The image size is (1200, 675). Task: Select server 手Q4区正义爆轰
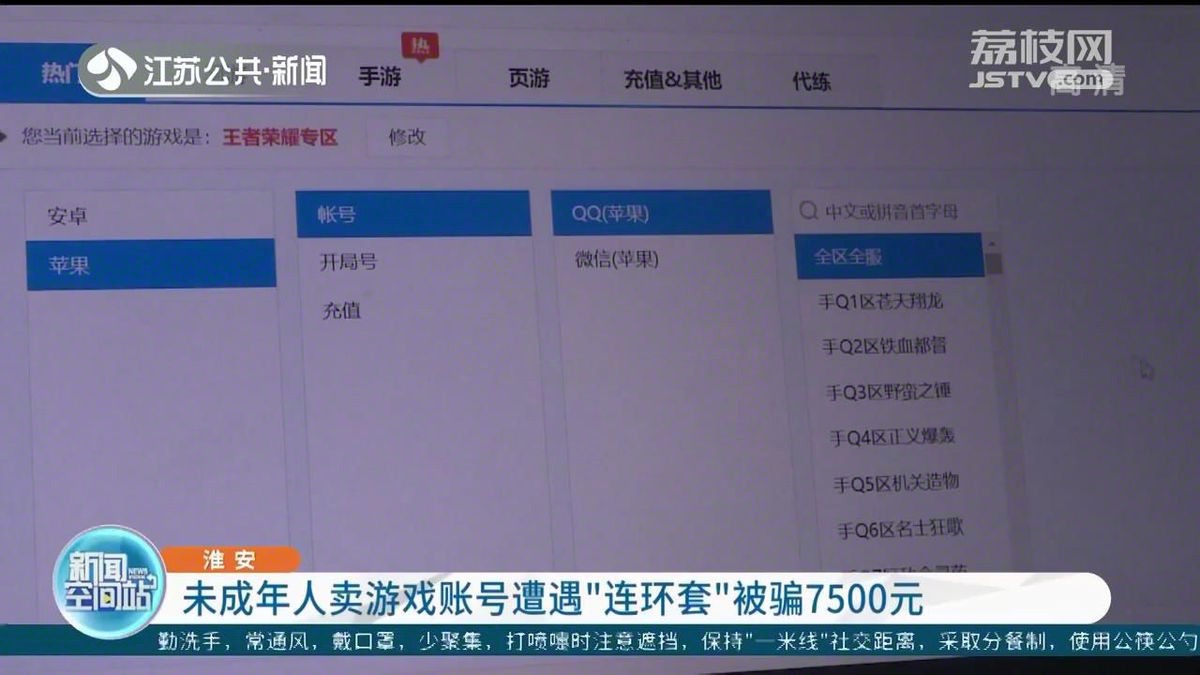pos(893,437)
